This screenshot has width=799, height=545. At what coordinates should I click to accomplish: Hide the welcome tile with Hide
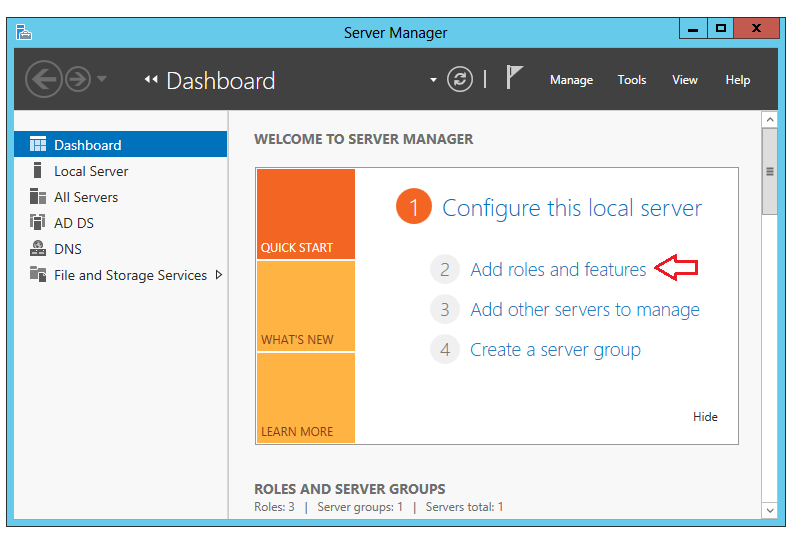(705, 417)
